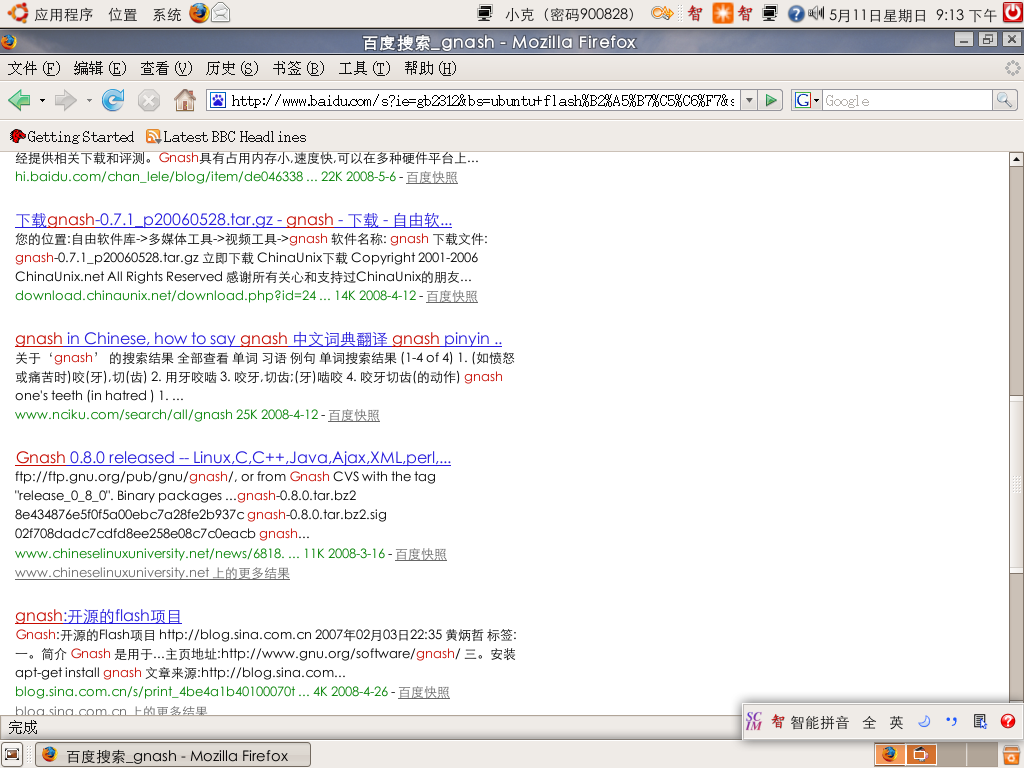Open the Back button history dropdown
This screenshot has height=768, width=1024.
(x=42, y=101)
